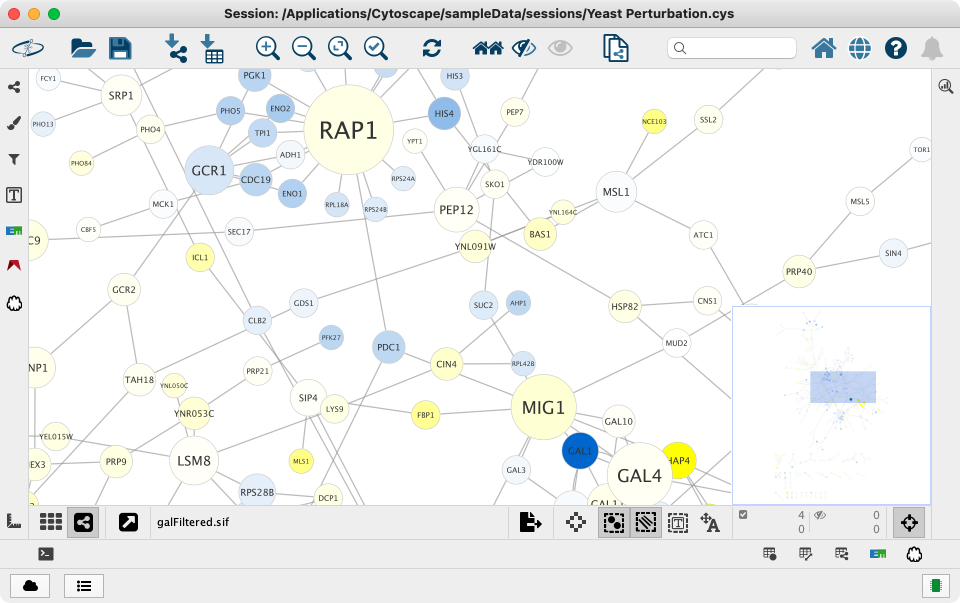Hide selected nodes and edges with the eye-slash icon
This screenshot has height=603, width=960.
tap(524, 48)
